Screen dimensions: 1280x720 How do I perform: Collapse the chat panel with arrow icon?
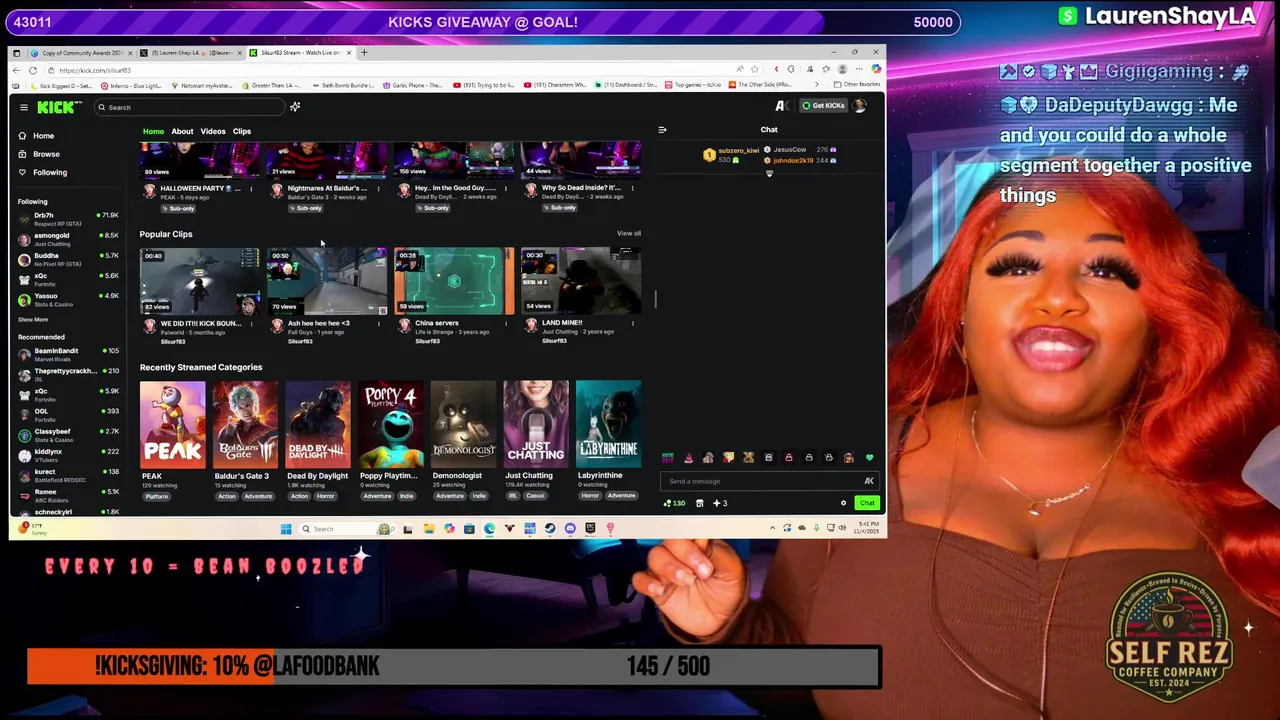pyautogui.click(x=662, y=130)
